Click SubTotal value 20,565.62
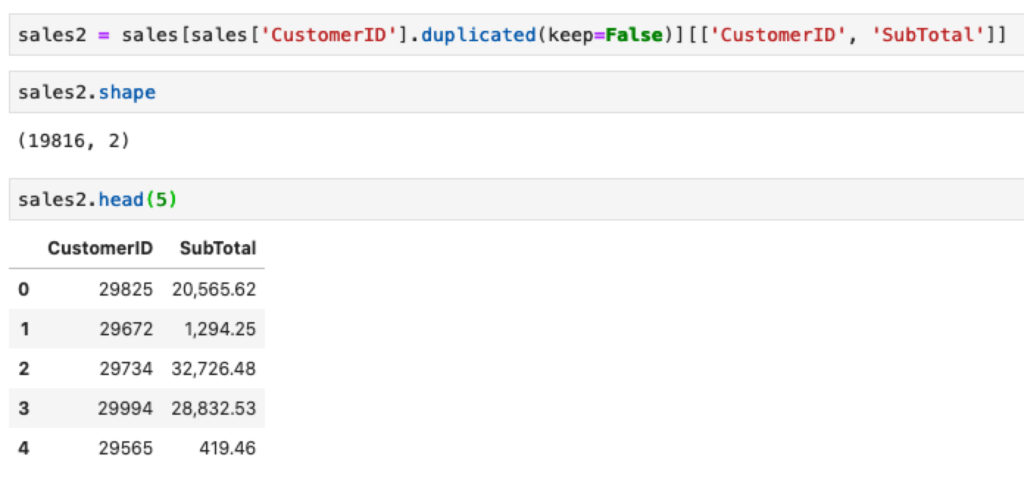The image size is (1024, 478). (214, 289)
